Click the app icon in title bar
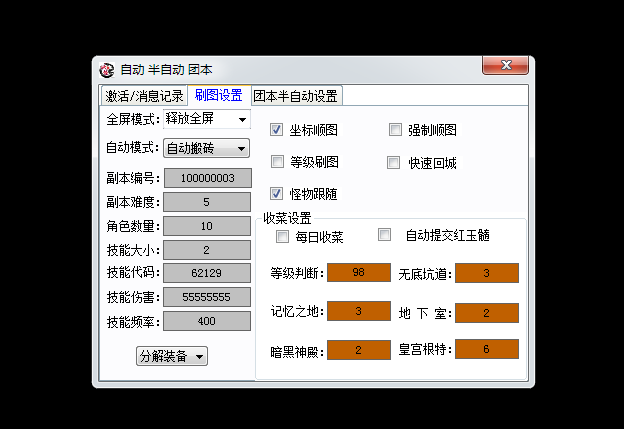The height and width of the screenshot is (429, 624). coord(106,69)
